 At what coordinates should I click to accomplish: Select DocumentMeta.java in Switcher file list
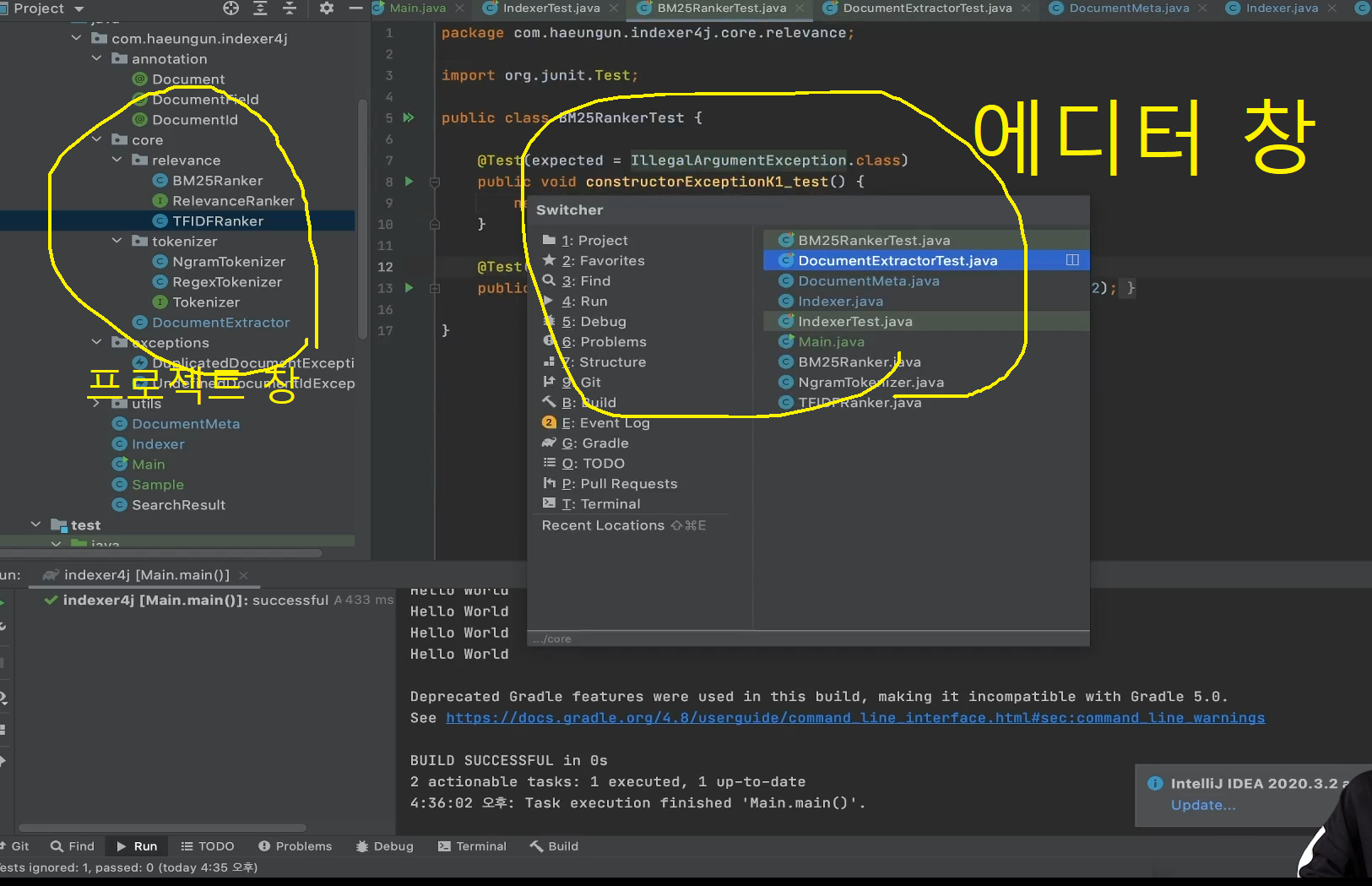[925, 281]
